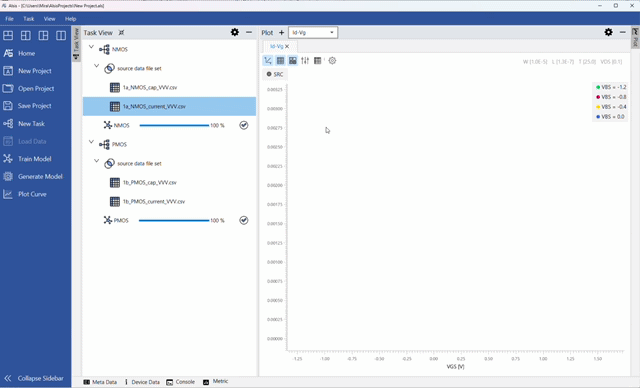This screenshot has height=388, width=640.
Task: Click the Train Model sidebar icon
Action: 8,159
